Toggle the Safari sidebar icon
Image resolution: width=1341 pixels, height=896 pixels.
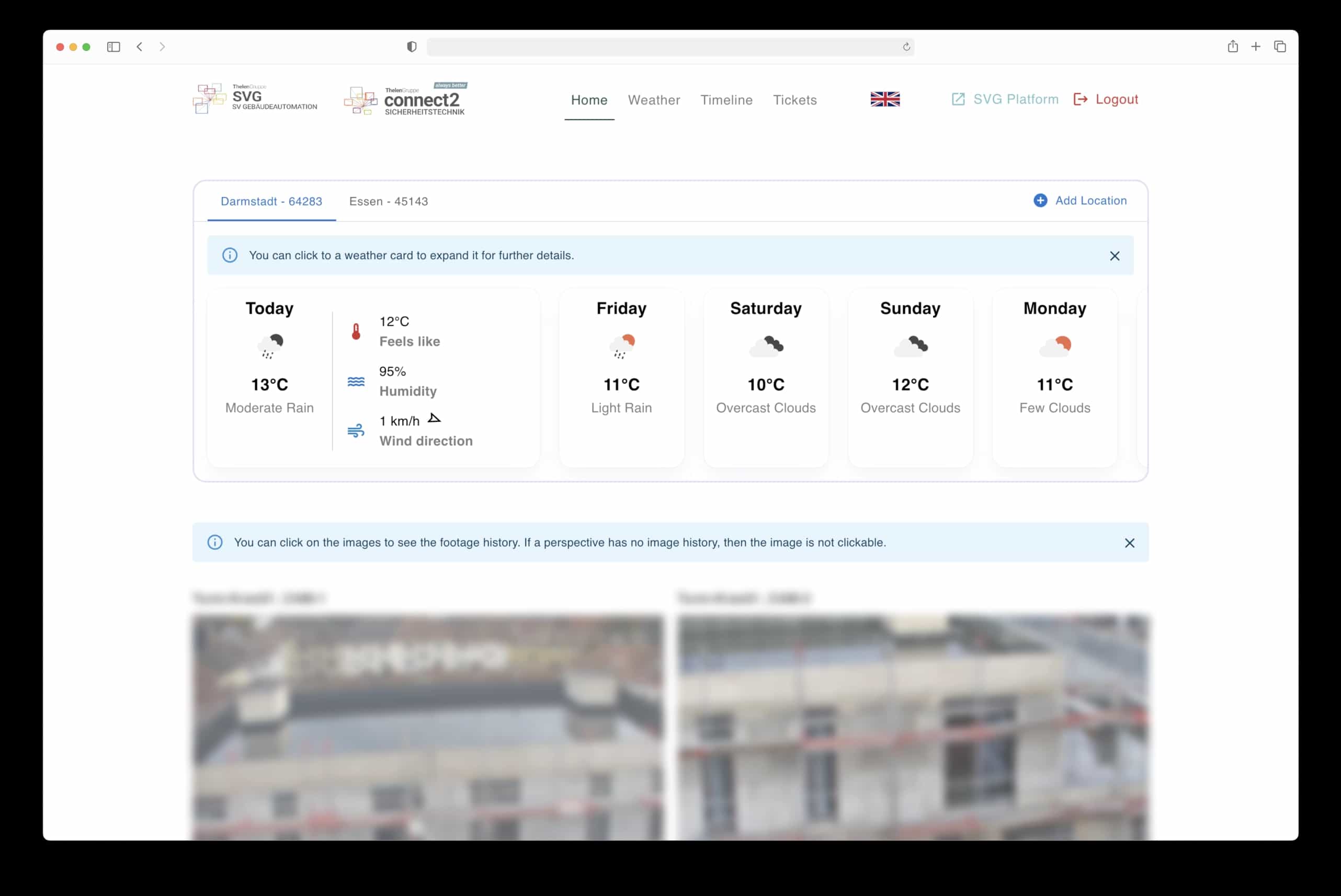pyautogui.click(x=113, y=47)
